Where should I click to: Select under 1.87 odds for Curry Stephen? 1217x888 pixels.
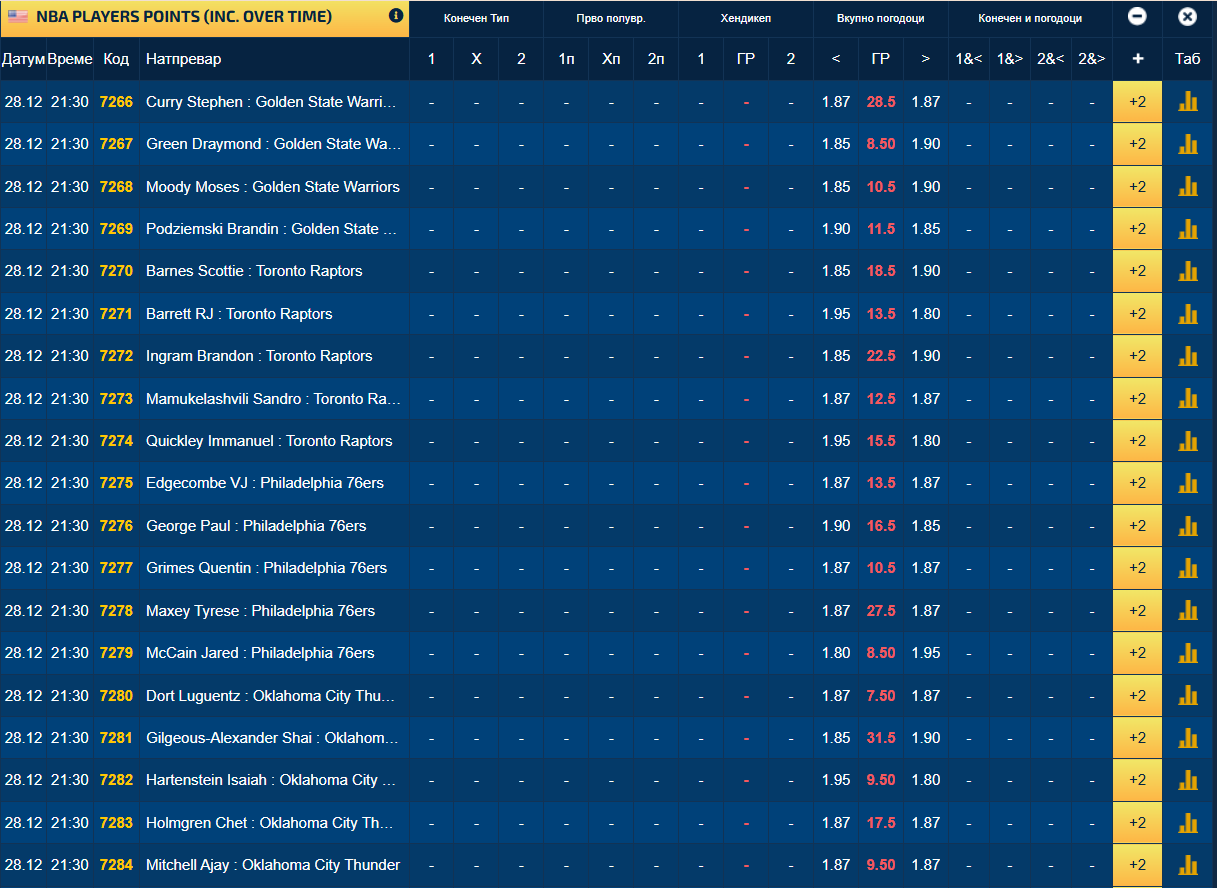pos(836,102)
